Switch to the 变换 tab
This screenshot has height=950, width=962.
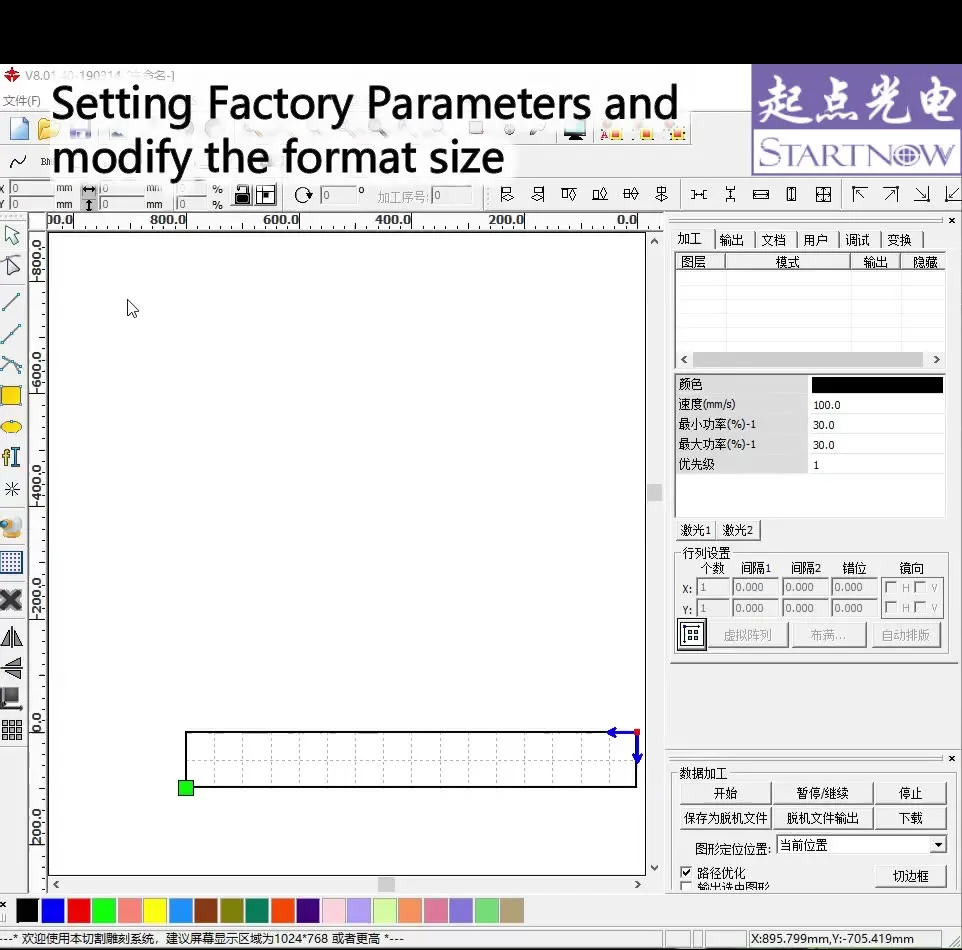pos(899,240)
